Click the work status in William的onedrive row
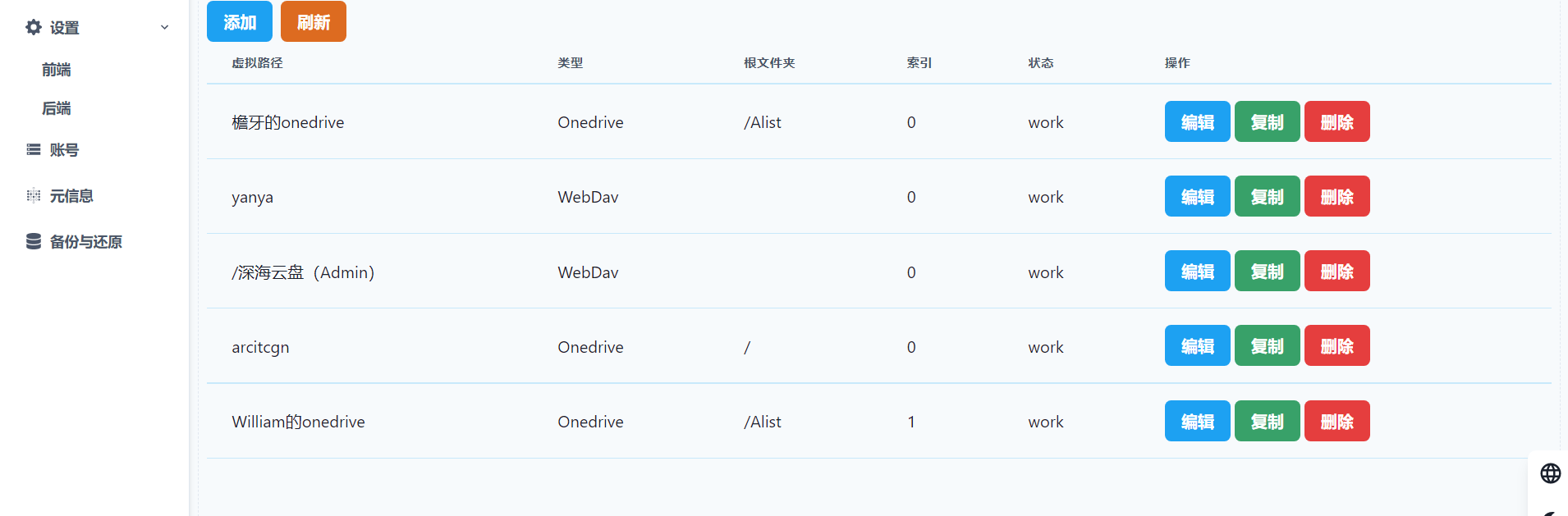 click(x=1046, y=422)
